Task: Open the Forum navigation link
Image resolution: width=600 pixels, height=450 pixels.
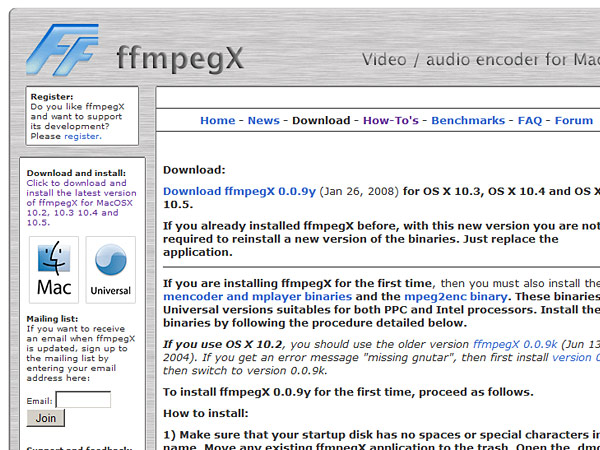Action: click(x=574, y=121)
